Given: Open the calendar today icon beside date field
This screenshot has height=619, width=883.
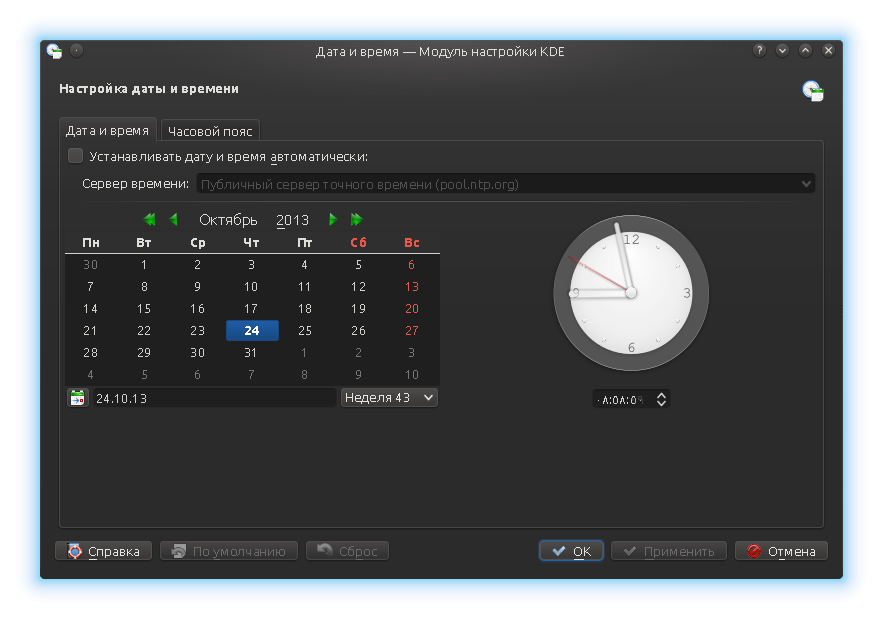Looking at the screenshot, I should 78,398.
